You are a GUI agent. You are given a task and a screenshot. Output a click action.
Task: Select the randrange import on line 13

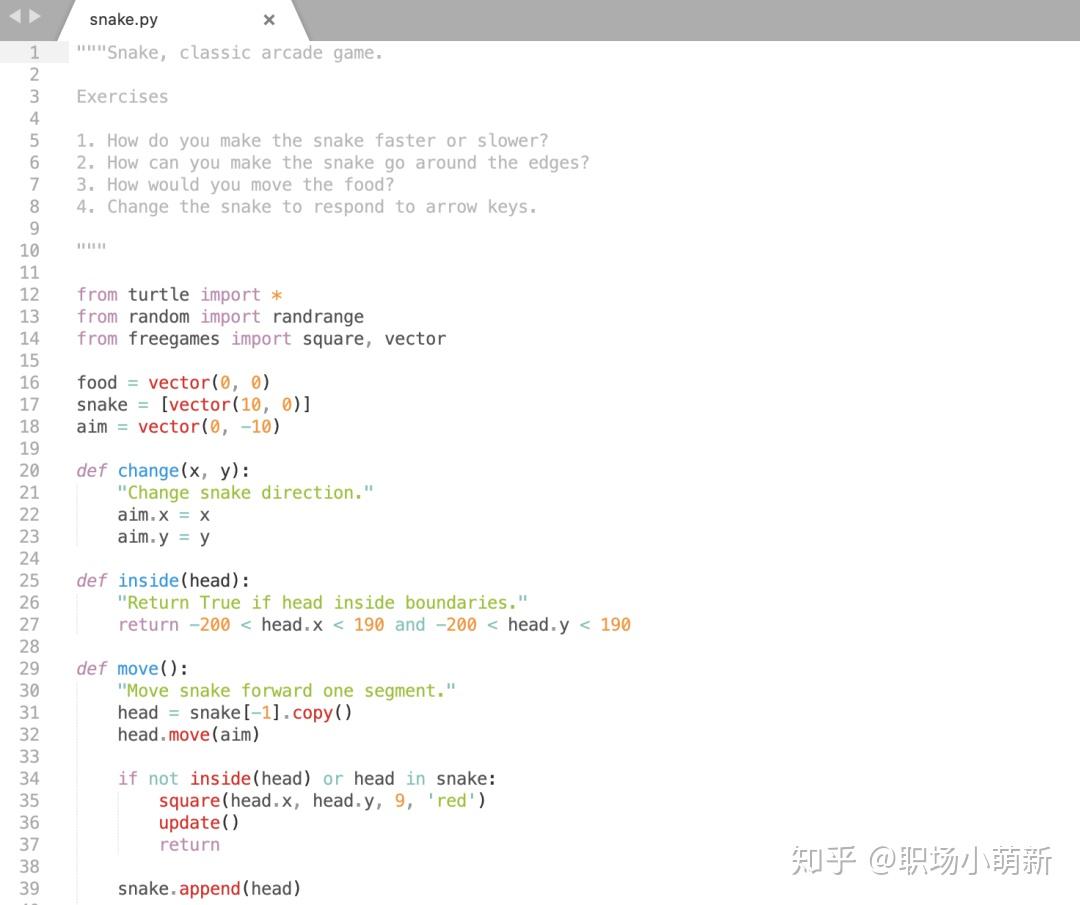[x=318, y=316]
